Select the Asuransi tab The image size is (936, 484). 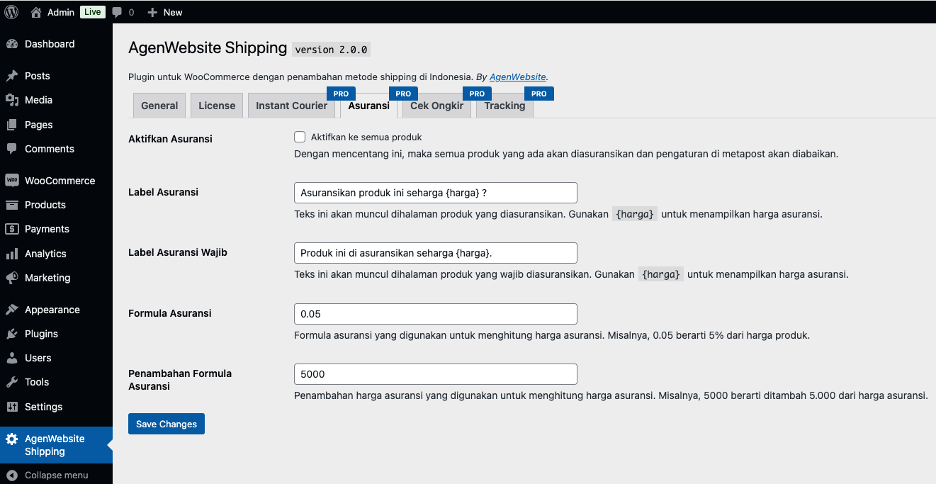[x=369, y=106]
